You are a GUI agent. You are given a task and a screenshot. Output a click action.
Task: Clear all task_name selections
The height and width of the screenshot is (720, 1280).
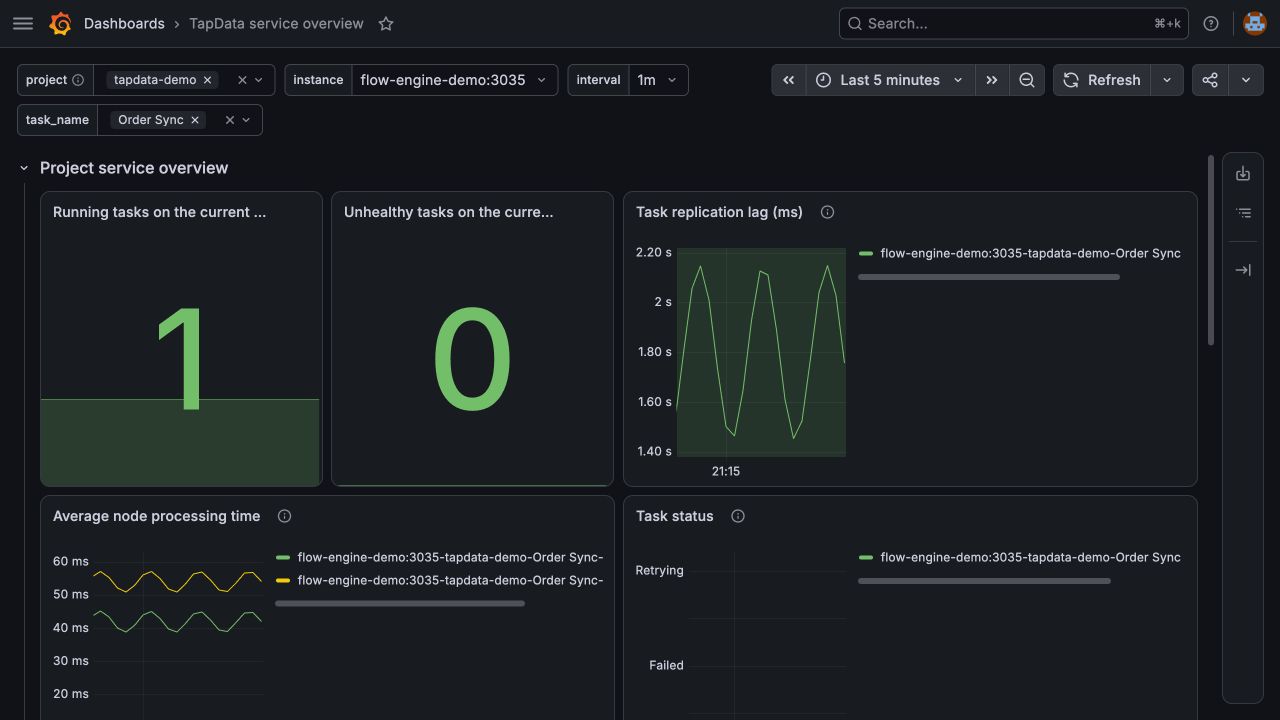coord(229,120)
